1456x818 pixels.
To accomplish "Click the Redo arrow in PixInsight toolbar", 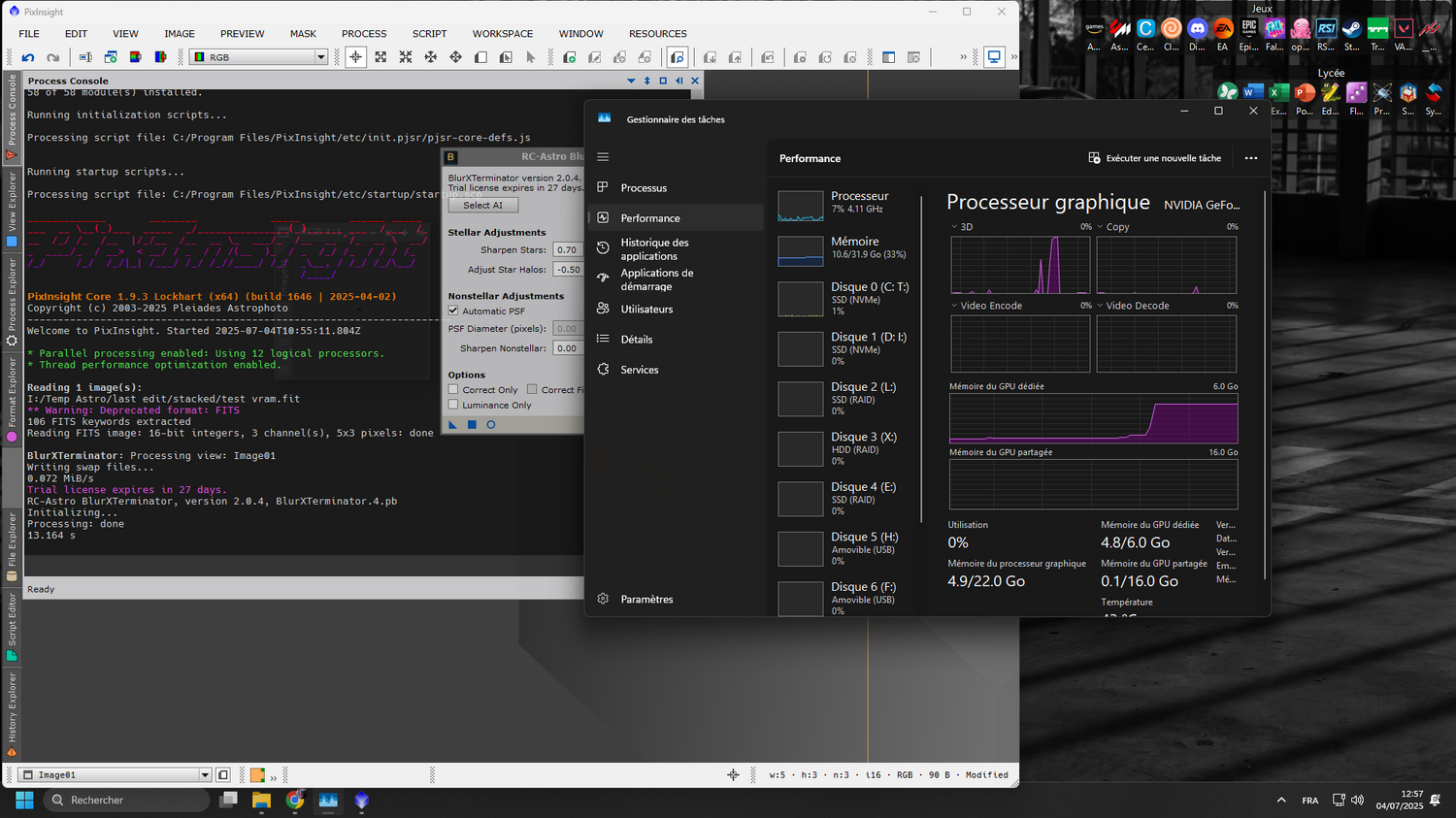I will point(53,57).
